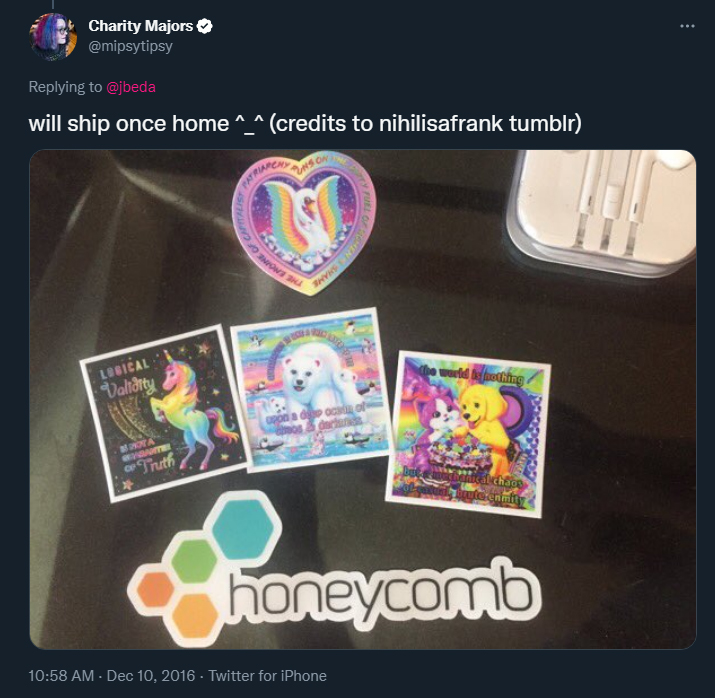Click the heart-shaped swan sticker in photo
The image size is (715, 698).
click(x=304, y=222)
